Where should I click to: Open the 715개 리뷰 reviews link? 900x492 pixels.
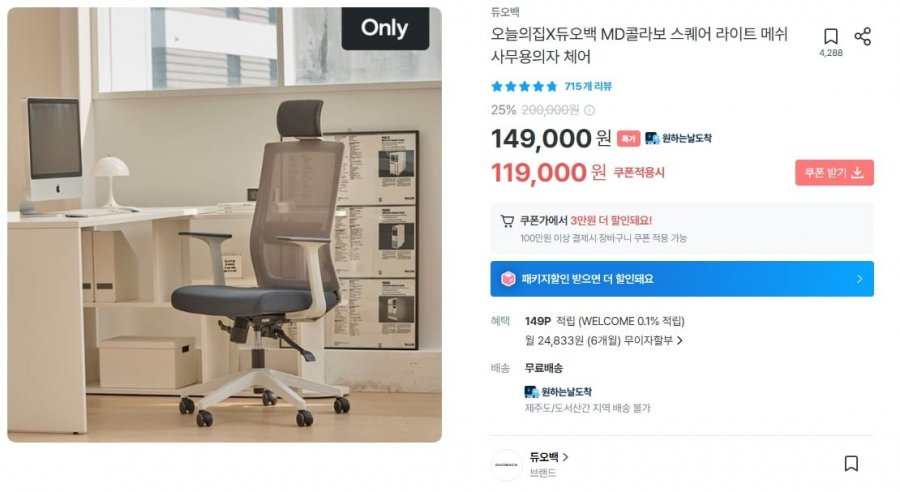[x=588, y=87]
